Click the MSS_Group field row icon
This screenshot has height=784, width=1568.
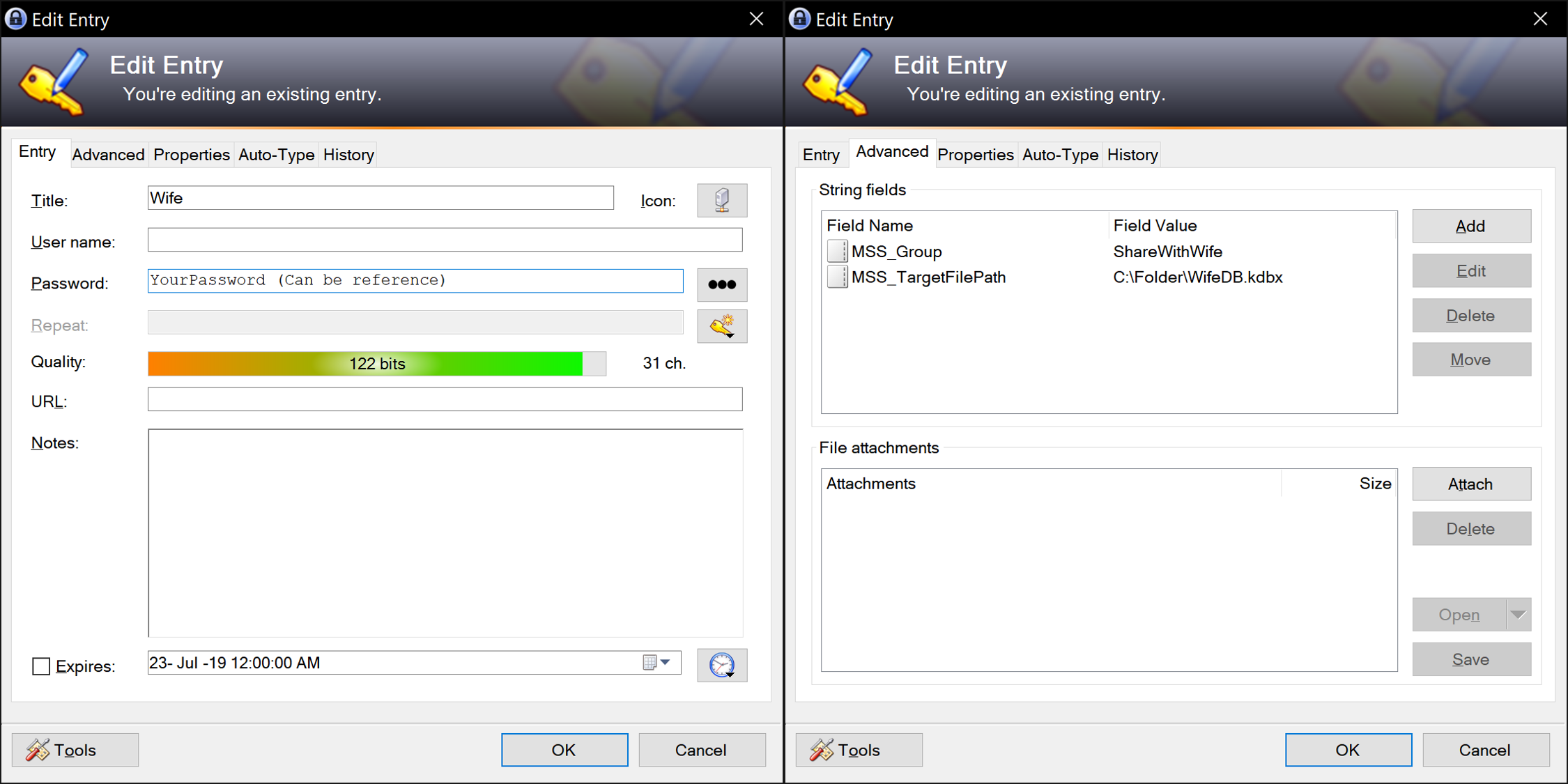tap(837, 252)
